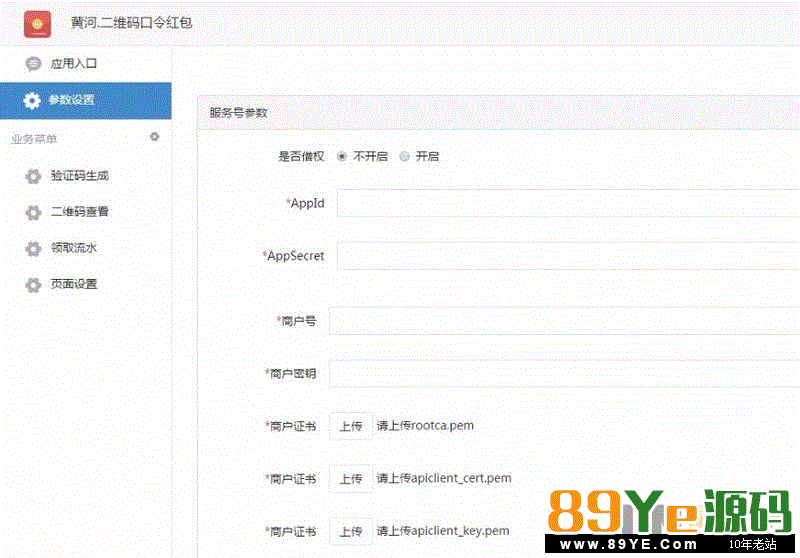Screen dimensions: 800x558
Task: Click gear icon next to 页面设置
Action: click(33, 285)
